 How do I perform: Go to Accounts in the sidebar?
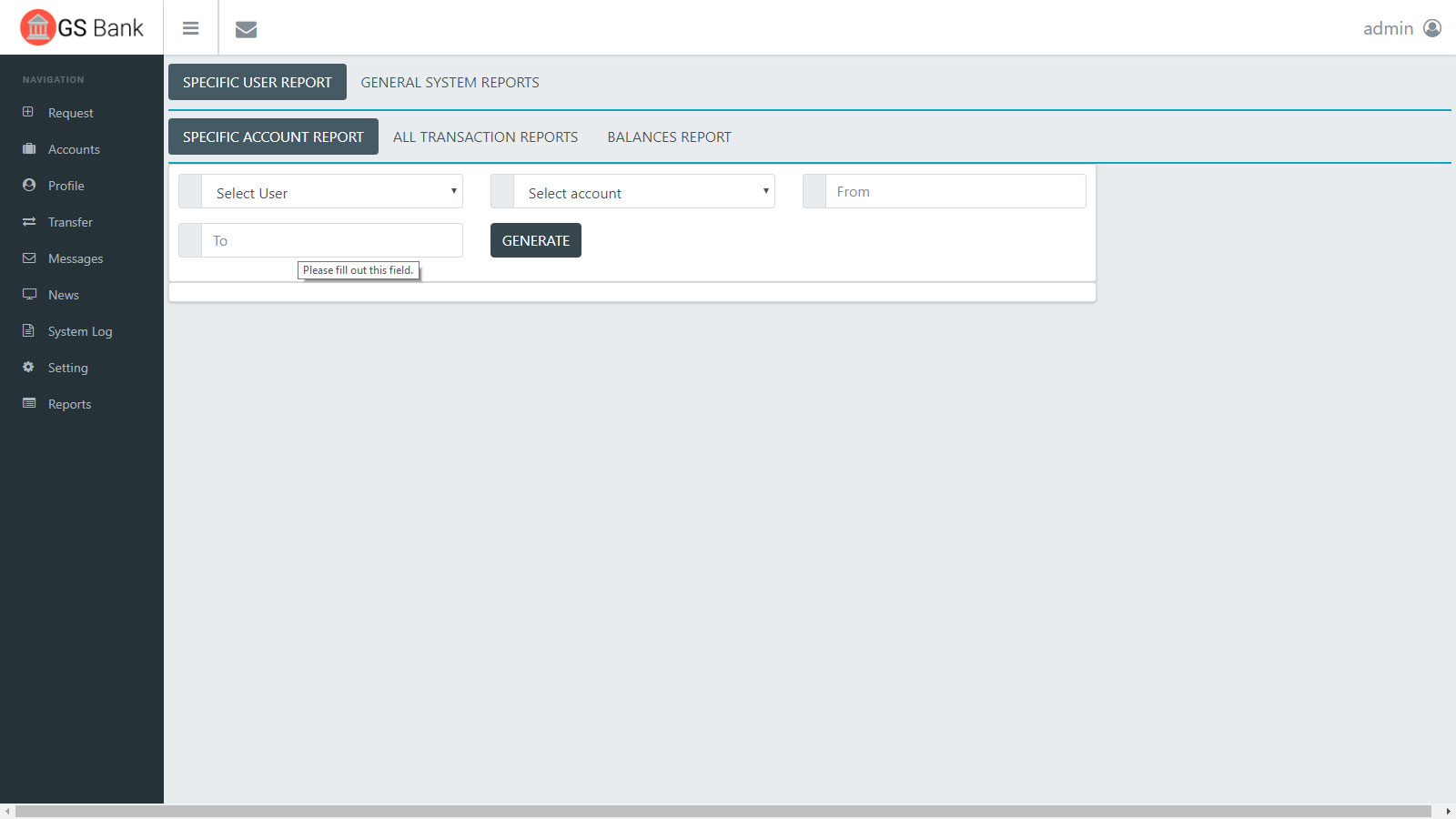click(x=74, y=149)
